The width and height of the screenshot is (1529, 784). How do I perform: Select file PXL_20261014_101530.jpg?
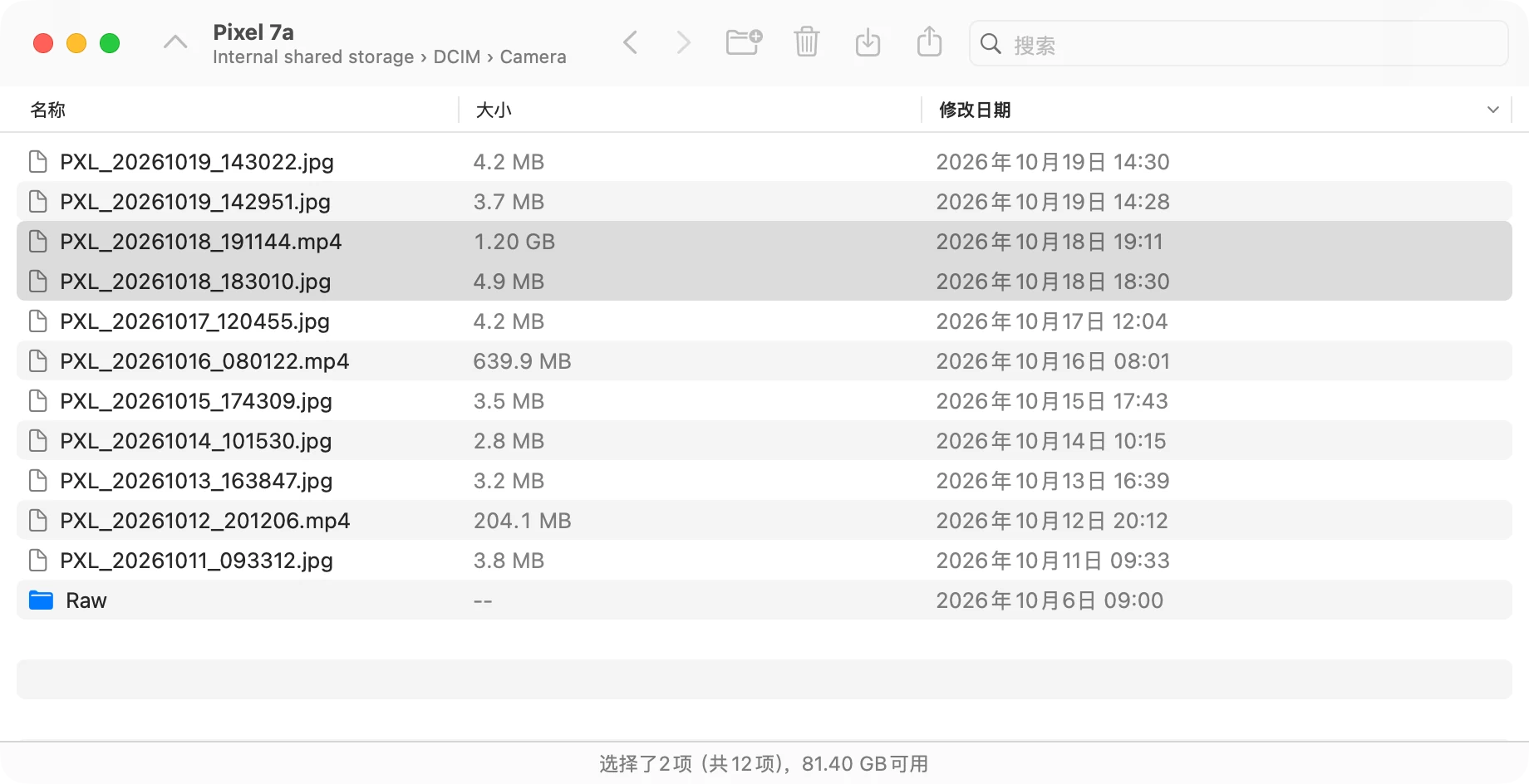196,440
